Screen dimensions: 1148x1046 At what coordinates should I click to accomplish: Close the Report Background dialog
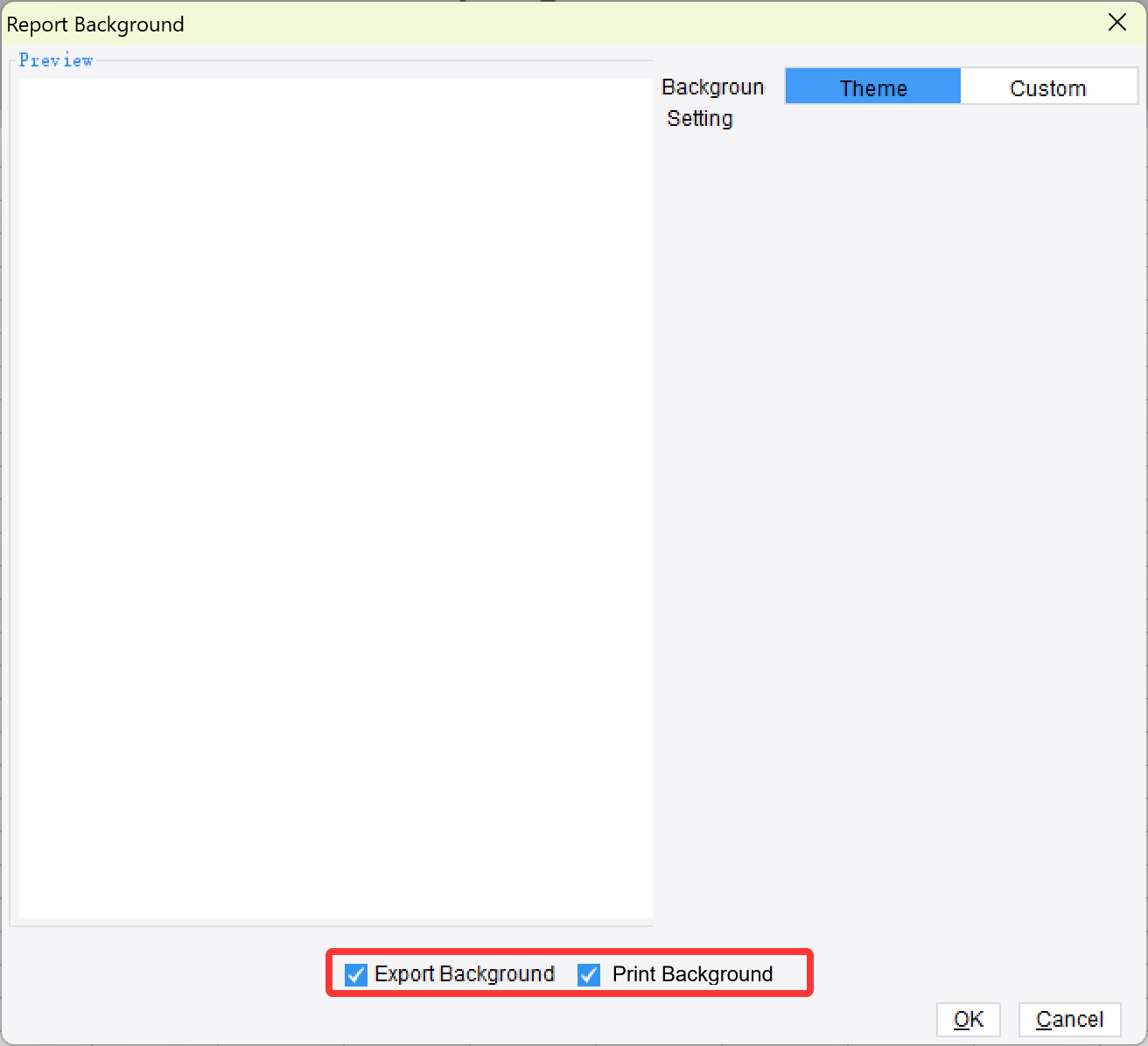click(x=1116, y=23)
